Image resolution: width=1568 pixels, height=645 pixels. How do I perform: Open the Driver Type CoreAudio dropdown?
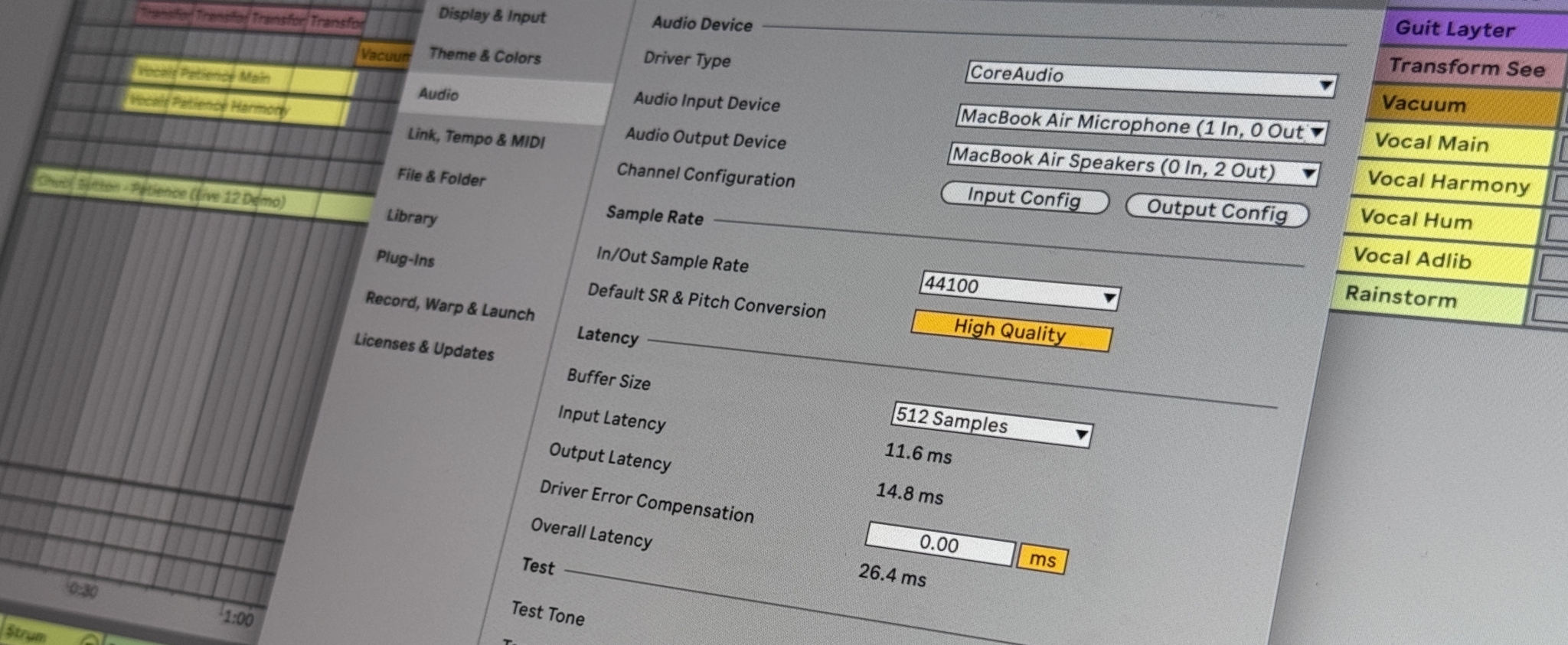pos(1151,79)
